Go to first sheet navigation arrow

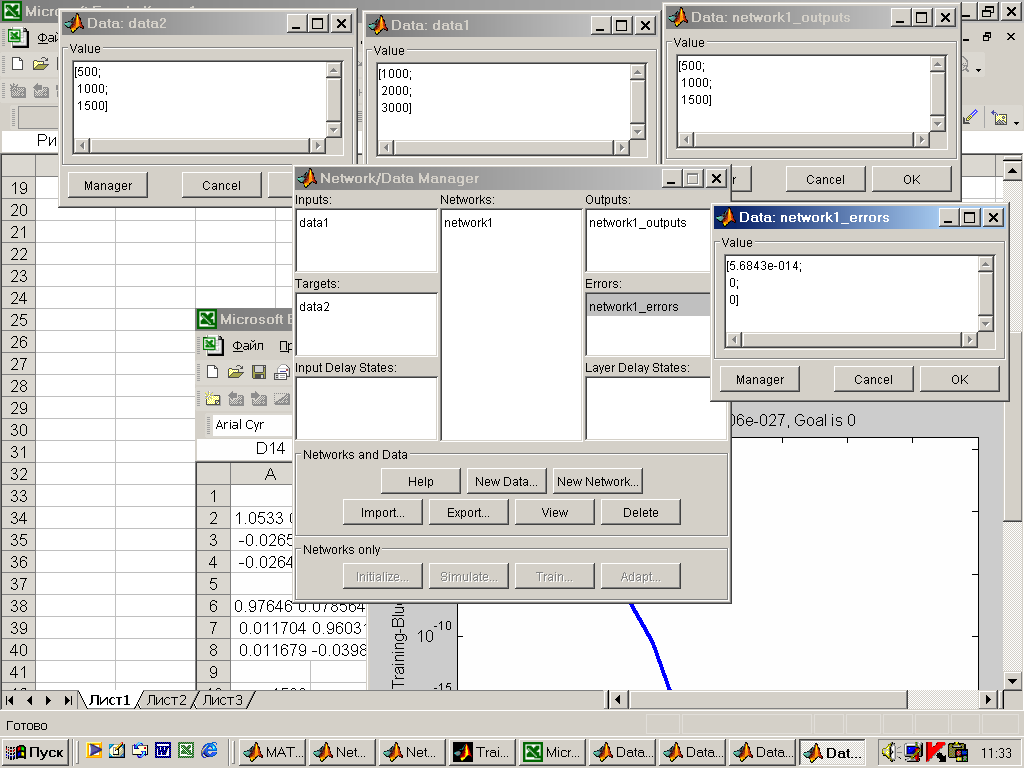(x=10, y=700)
